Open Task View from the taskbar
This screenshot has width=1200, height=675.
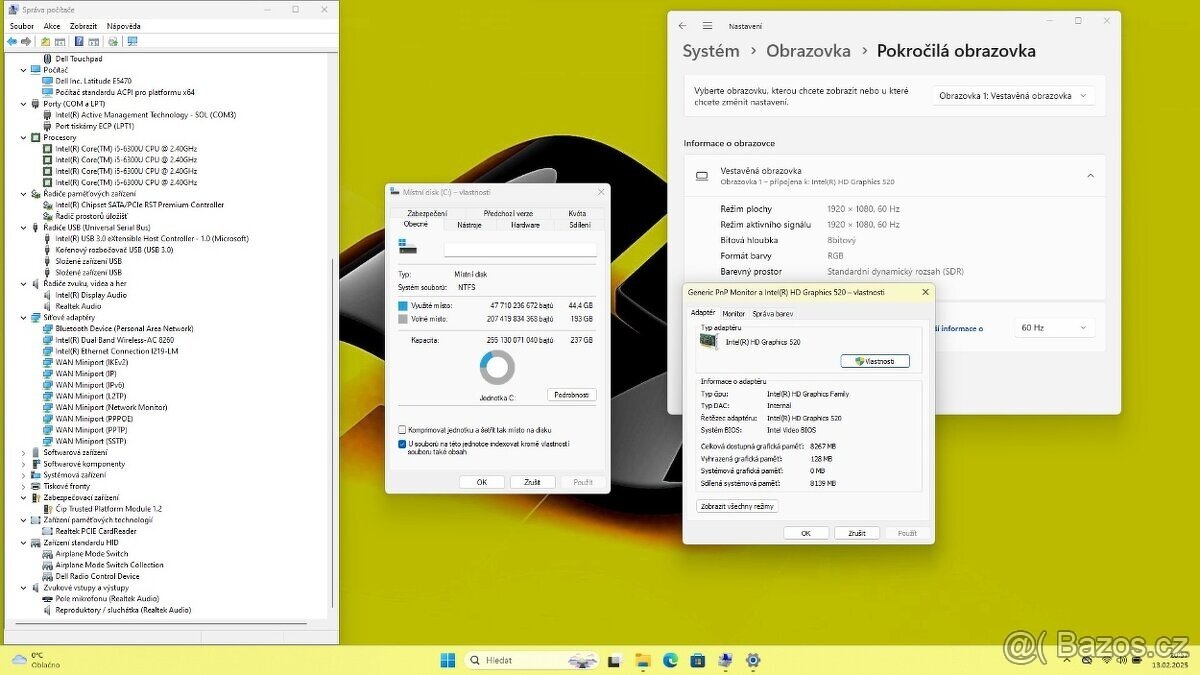click(615, 660)
